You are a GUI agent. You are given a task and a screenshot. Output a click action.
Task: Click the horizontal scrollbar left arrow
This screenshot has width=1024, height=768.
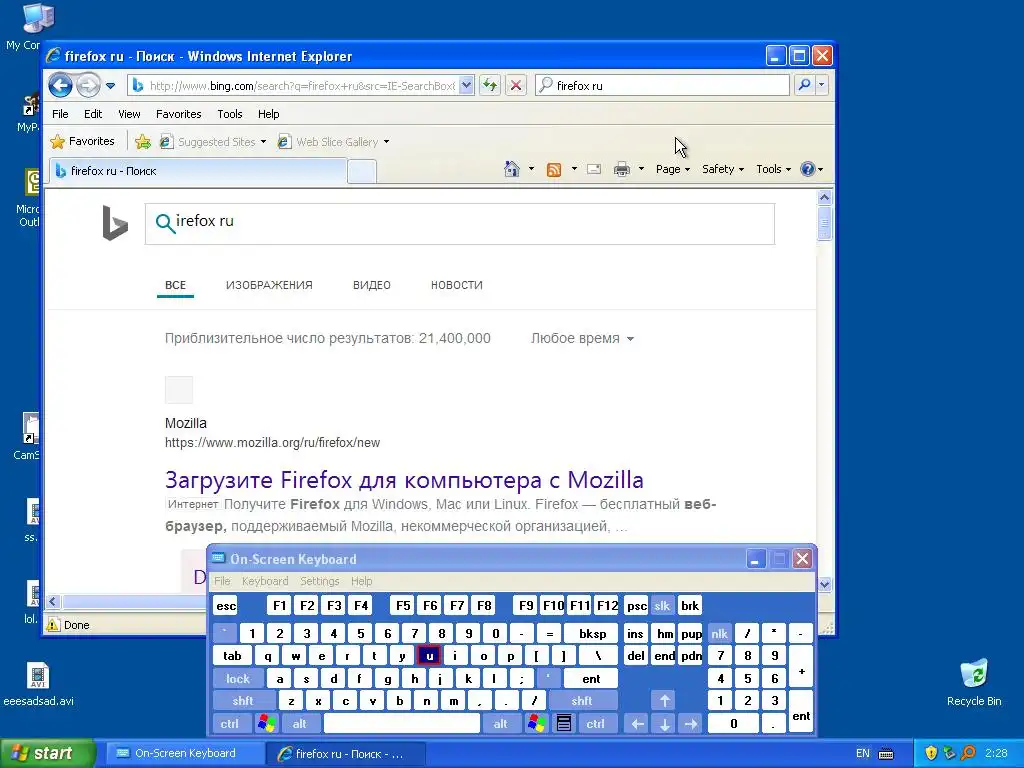53,602
